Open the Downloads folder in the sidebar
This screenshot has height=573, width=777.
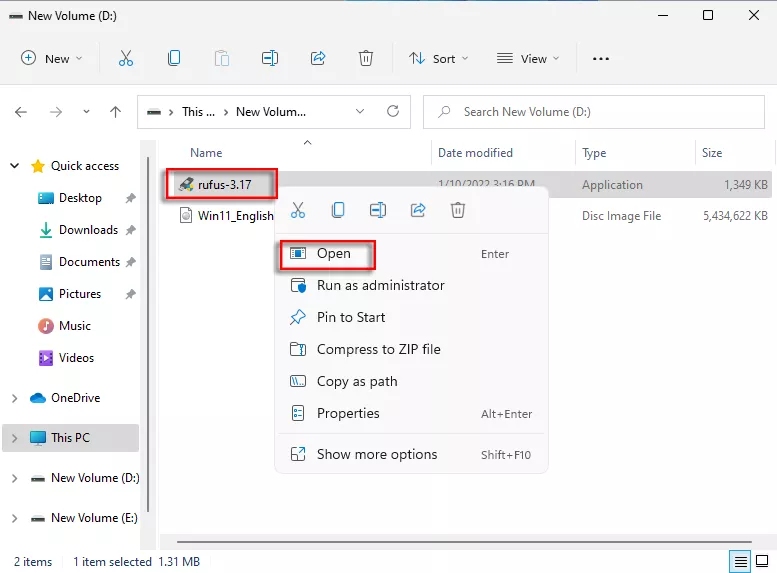coord(88,230)
